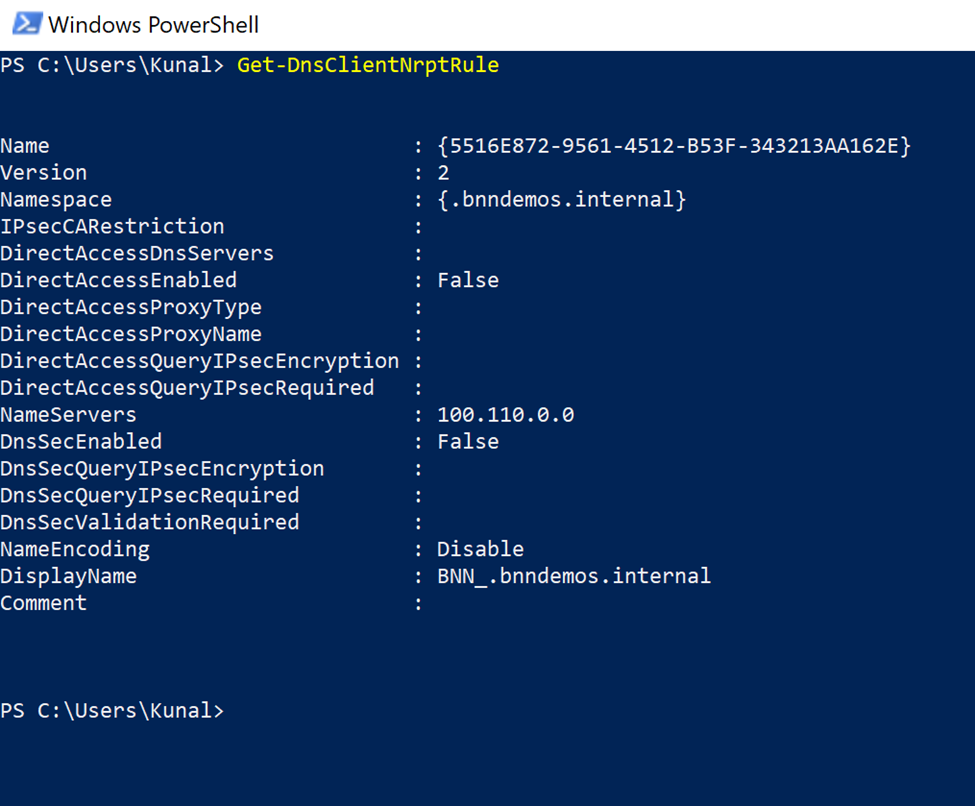Click the first prompt PS C:\Users\Kunal>
975x806 pixels.
coord(112,66)
